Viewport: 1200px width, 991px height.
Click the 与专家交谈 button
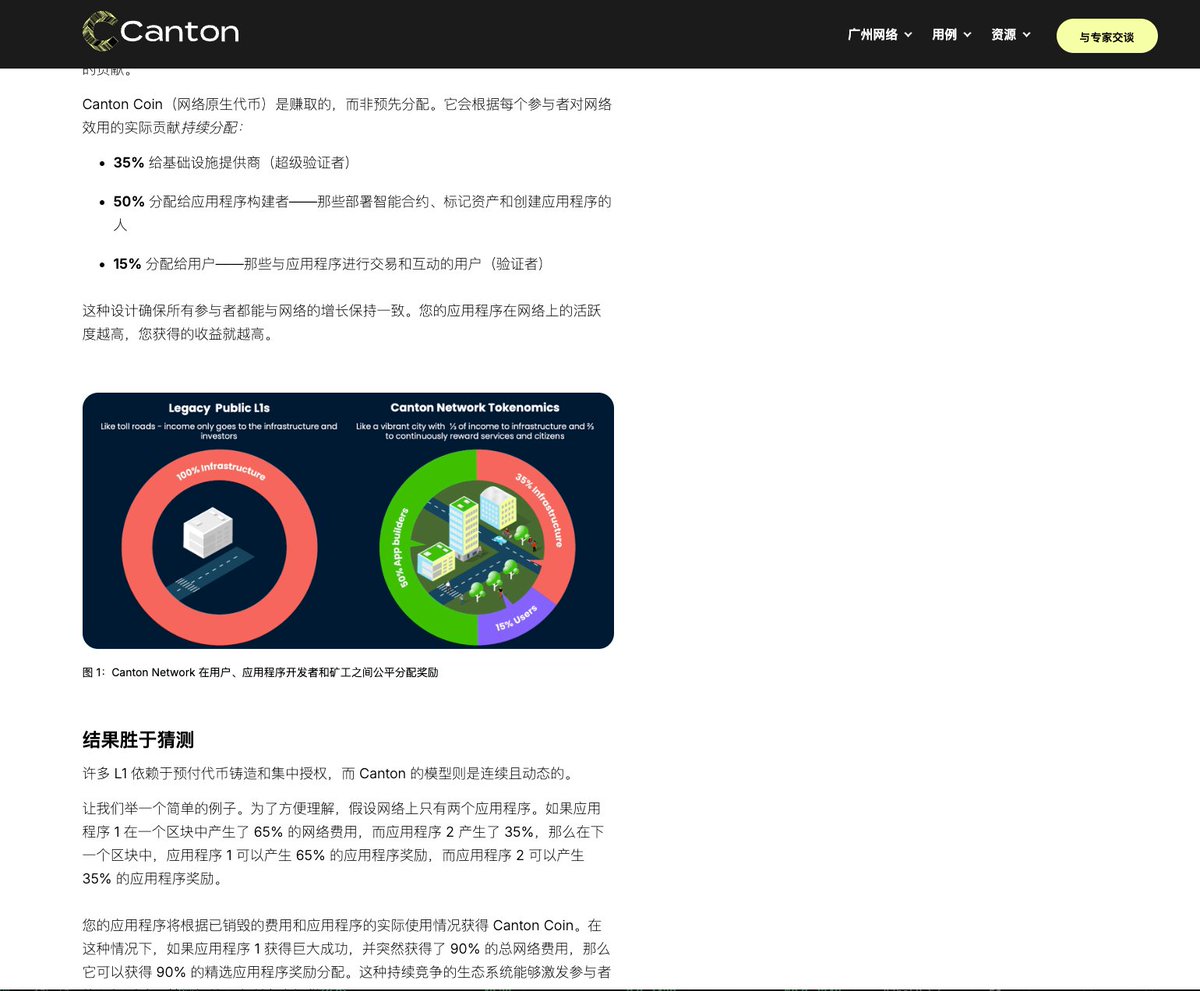point(1107,36)
